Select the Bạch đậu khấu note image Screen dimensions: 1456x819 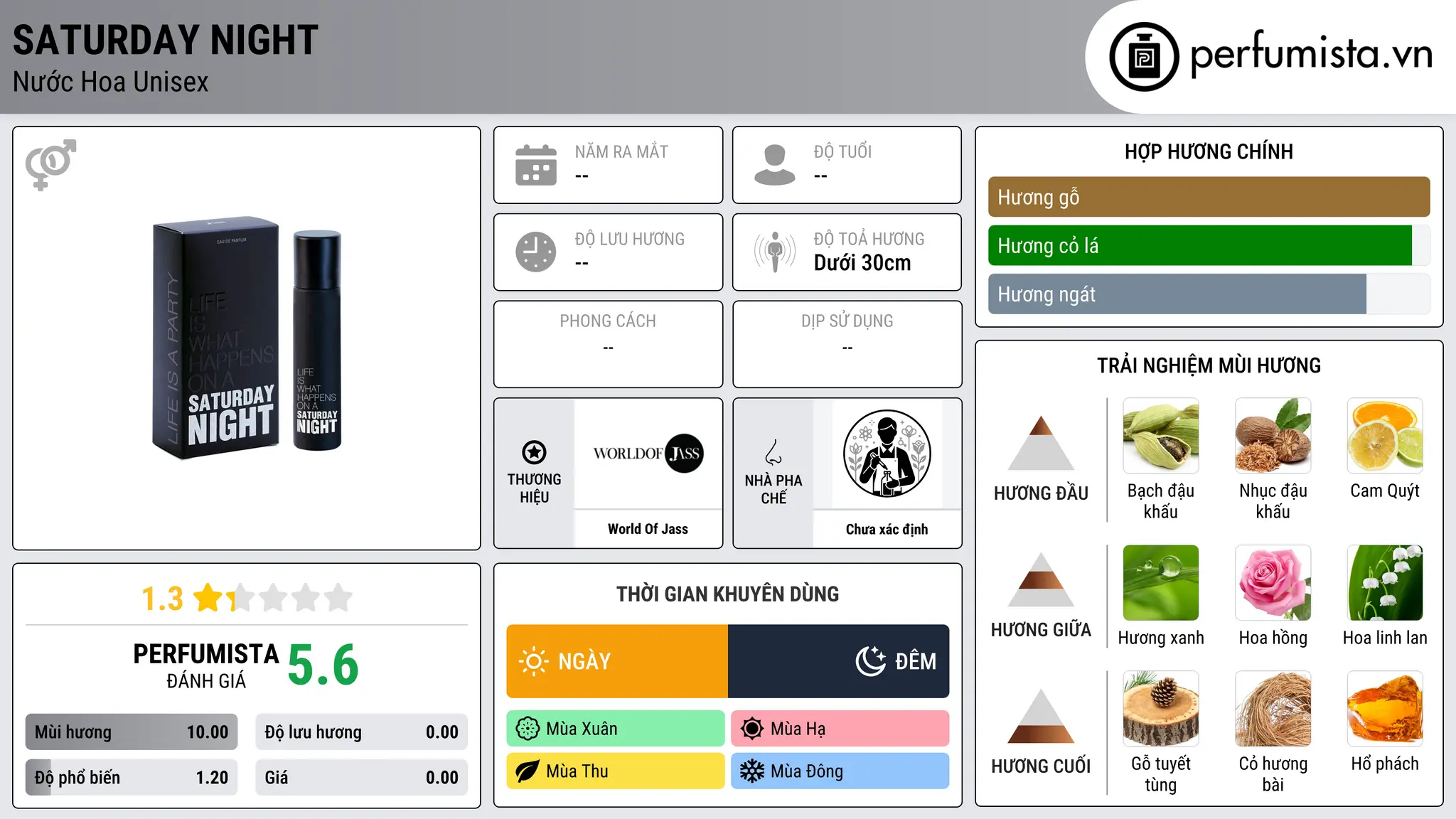(x=1161, y=436)
